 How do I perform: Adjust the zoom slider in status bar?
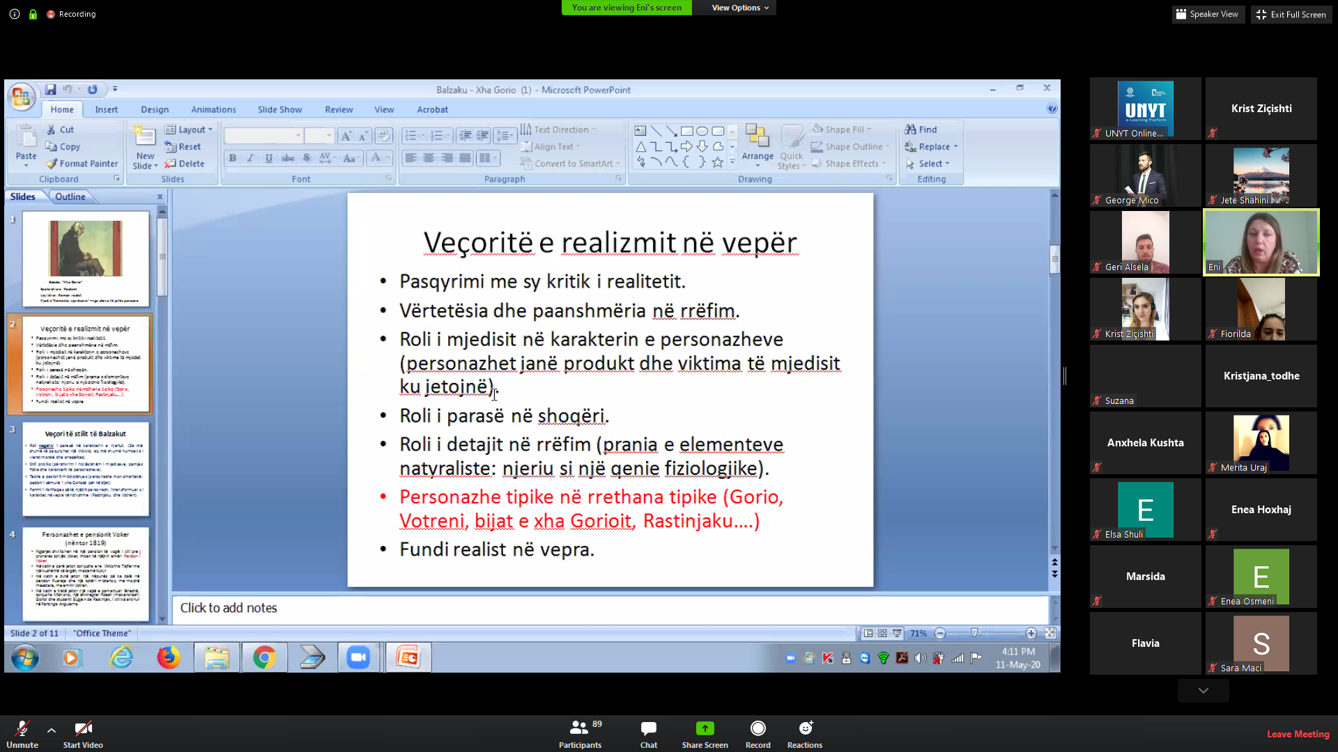pos(975,634)
